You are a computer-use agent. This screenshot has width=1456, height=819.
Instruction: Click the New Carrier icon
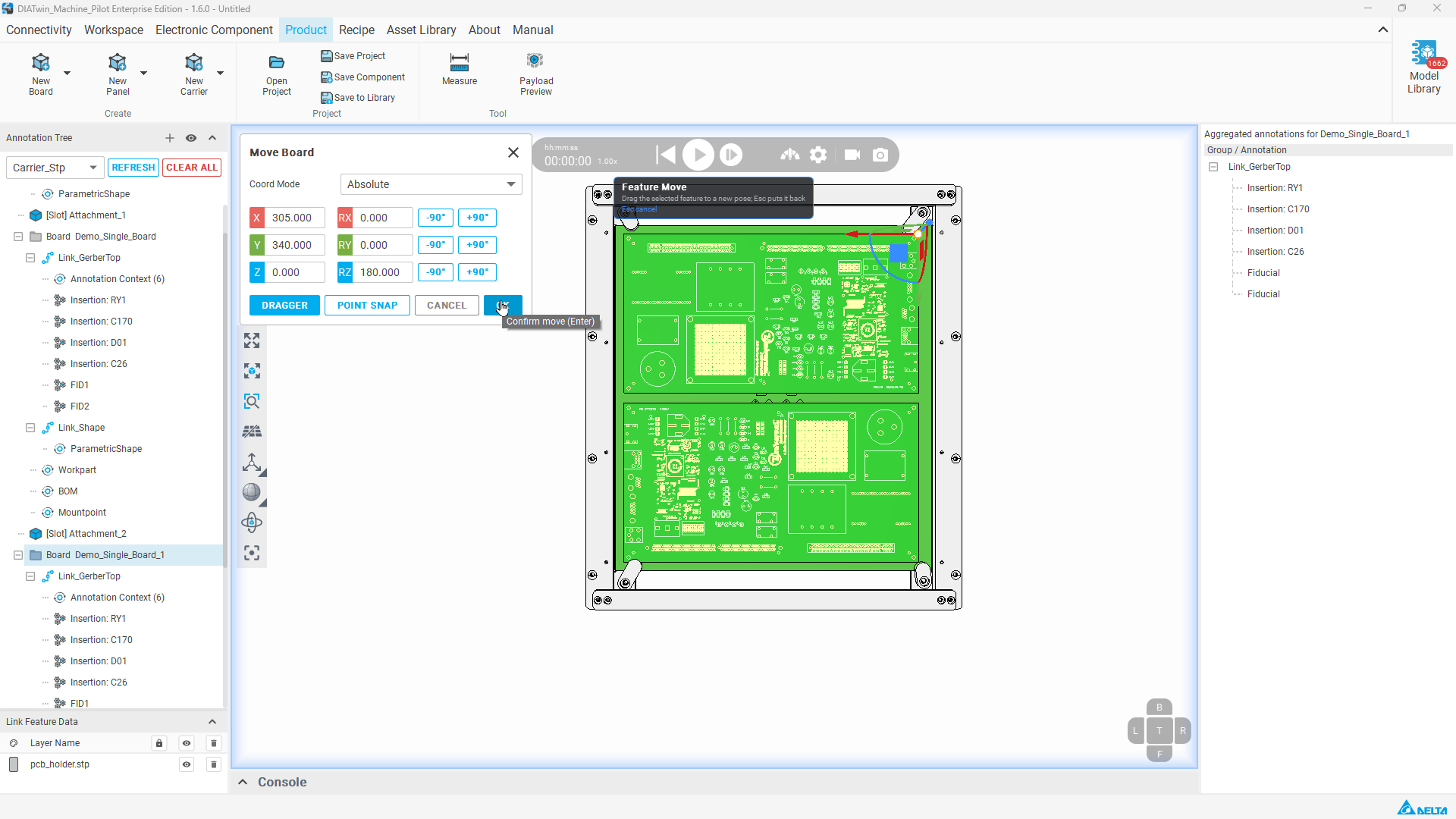(x=194, y=62)
